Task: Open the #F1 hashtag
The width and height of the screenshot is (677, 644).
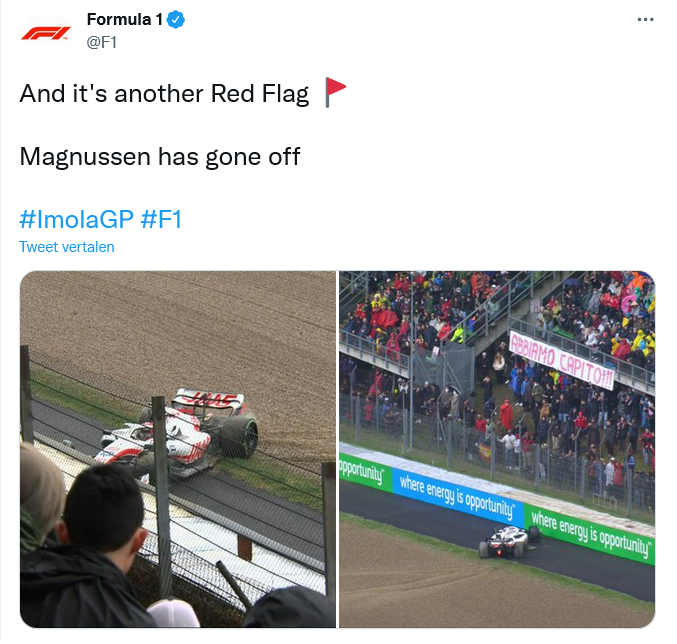Action: click(x=161, y=219)
